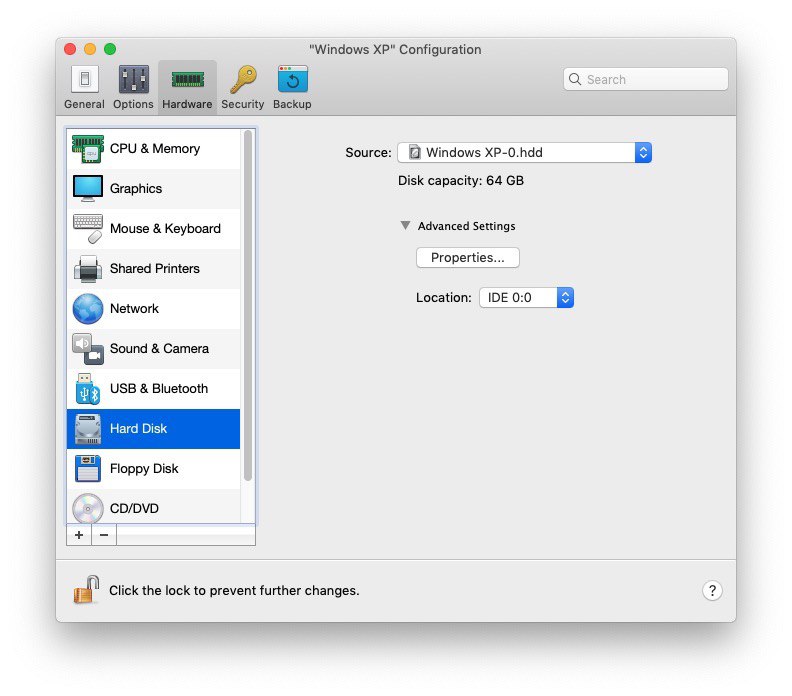Add a device with the plus button
This screenshot has width=792, height=696.
[79, 535]
